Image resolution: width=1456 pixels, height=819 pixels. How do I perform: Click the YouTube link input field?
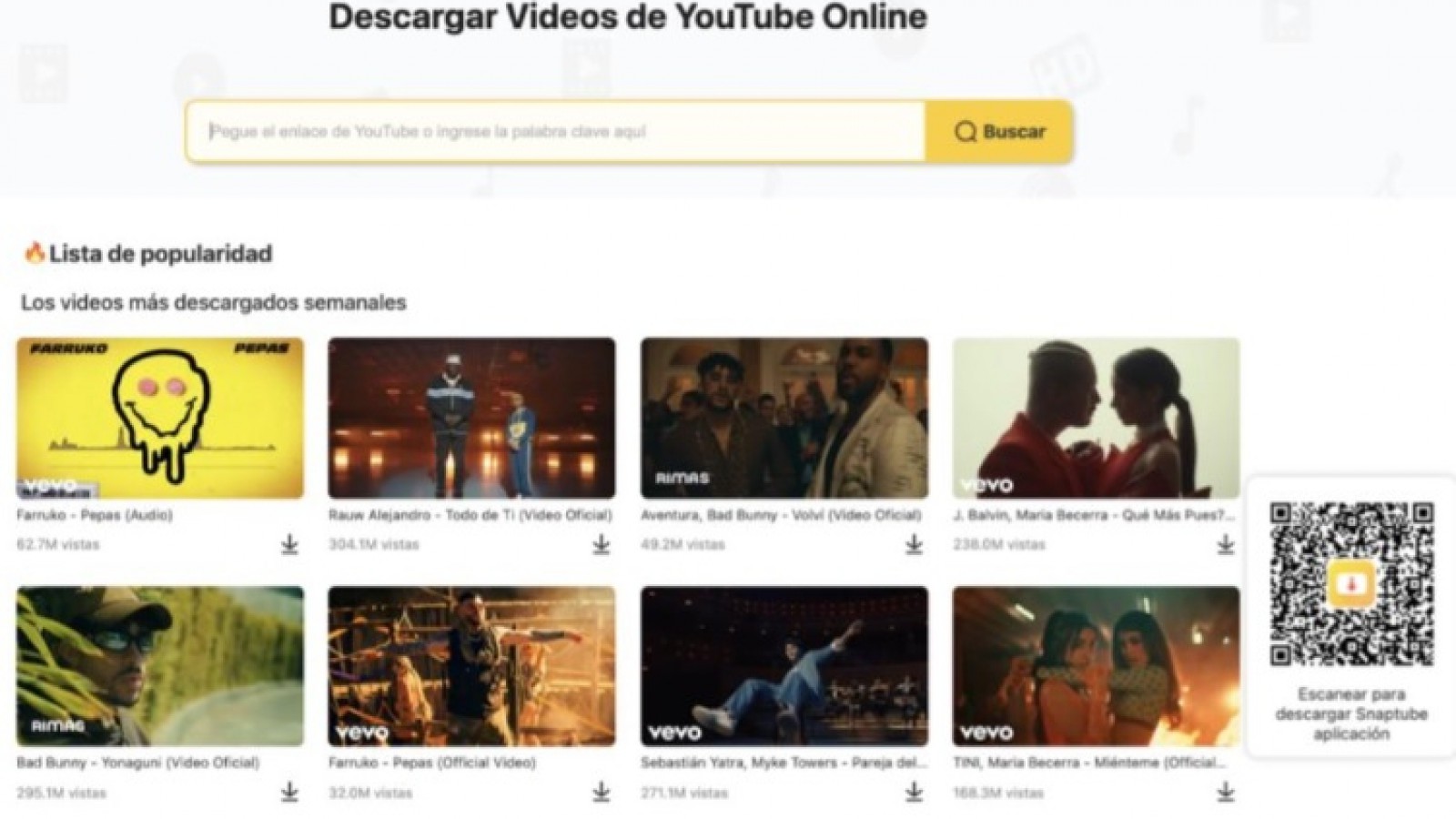(x=546, y=130)
